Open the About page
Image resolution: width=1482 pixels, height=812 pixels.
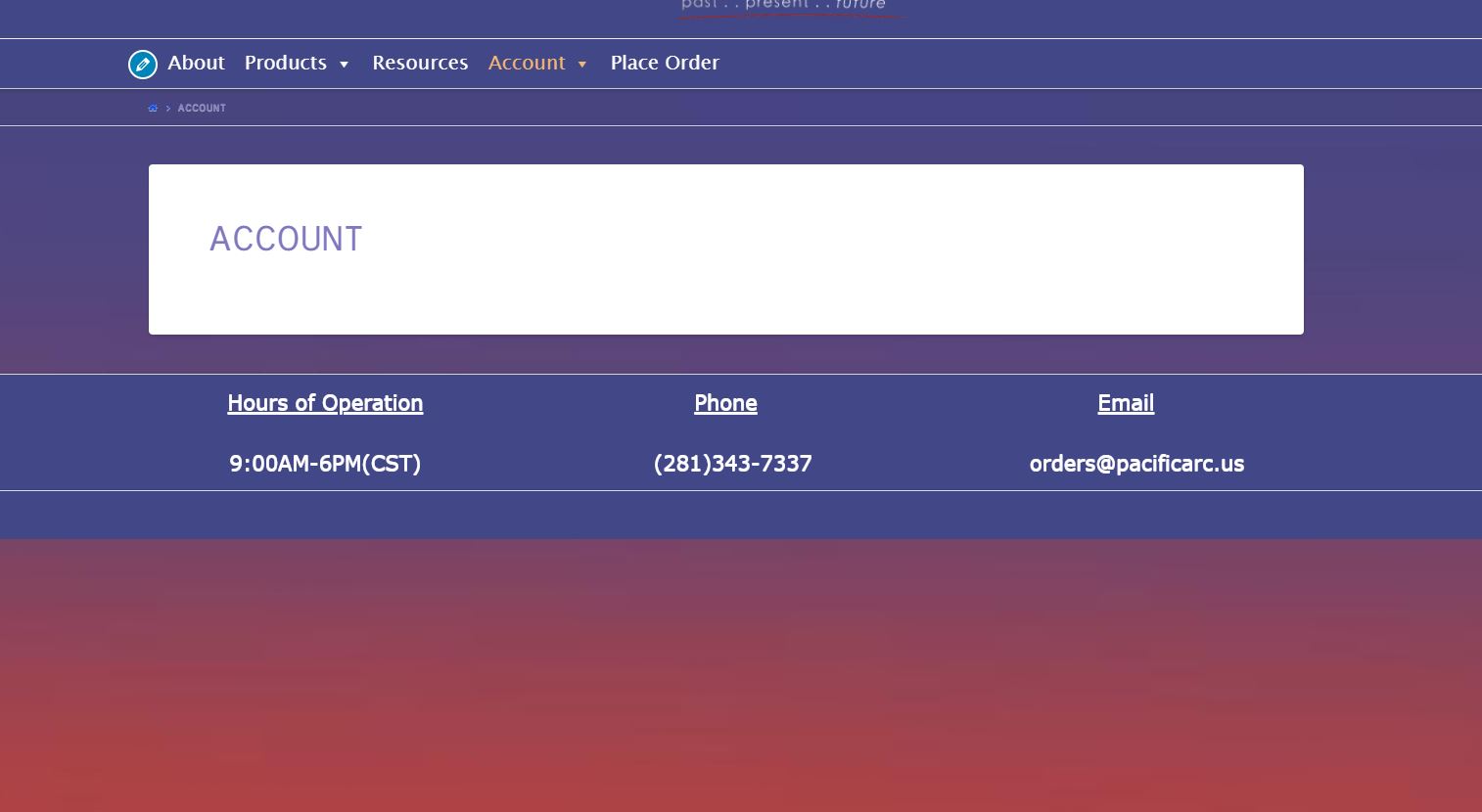coord(196,63)
